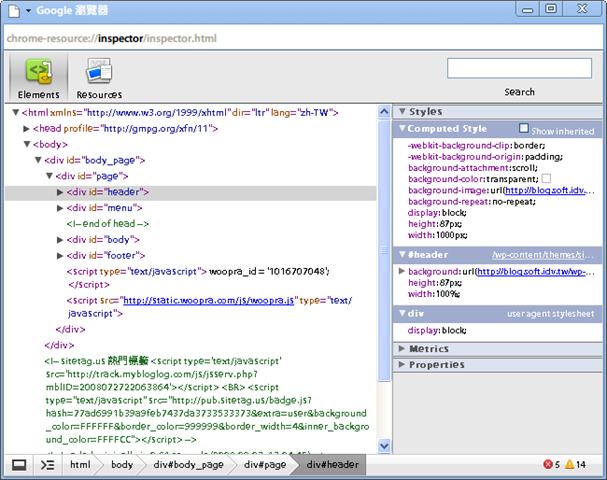Screen dimensions: 607x480
Task: Open the background URL link in #header rule
Action: tap(531, 271)
